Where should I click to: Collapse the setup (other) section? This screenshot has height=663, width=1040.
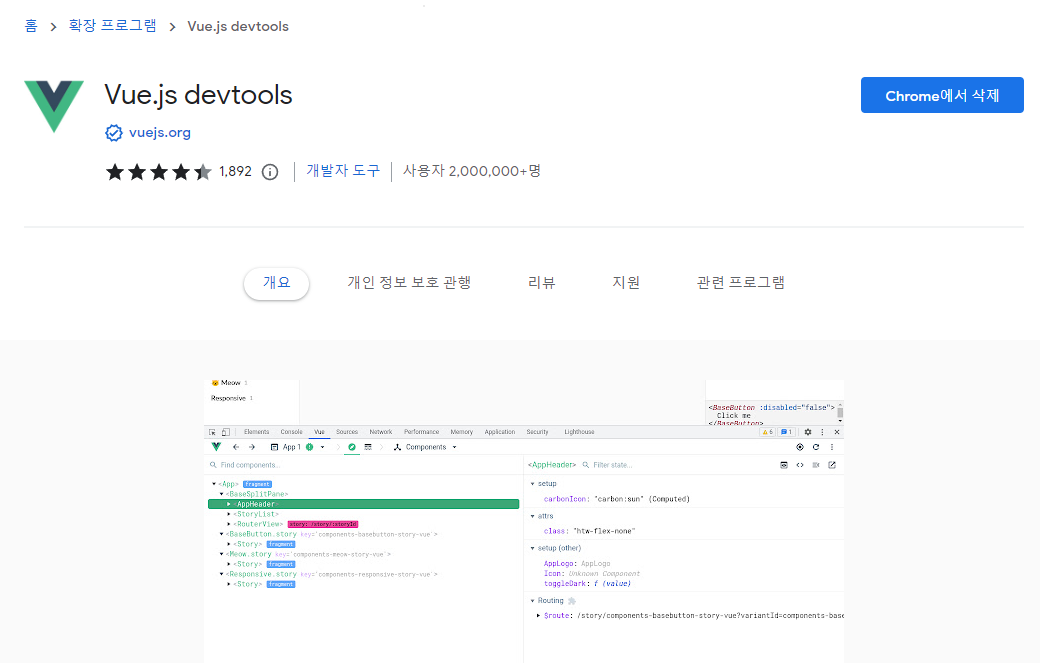[533, 548]
